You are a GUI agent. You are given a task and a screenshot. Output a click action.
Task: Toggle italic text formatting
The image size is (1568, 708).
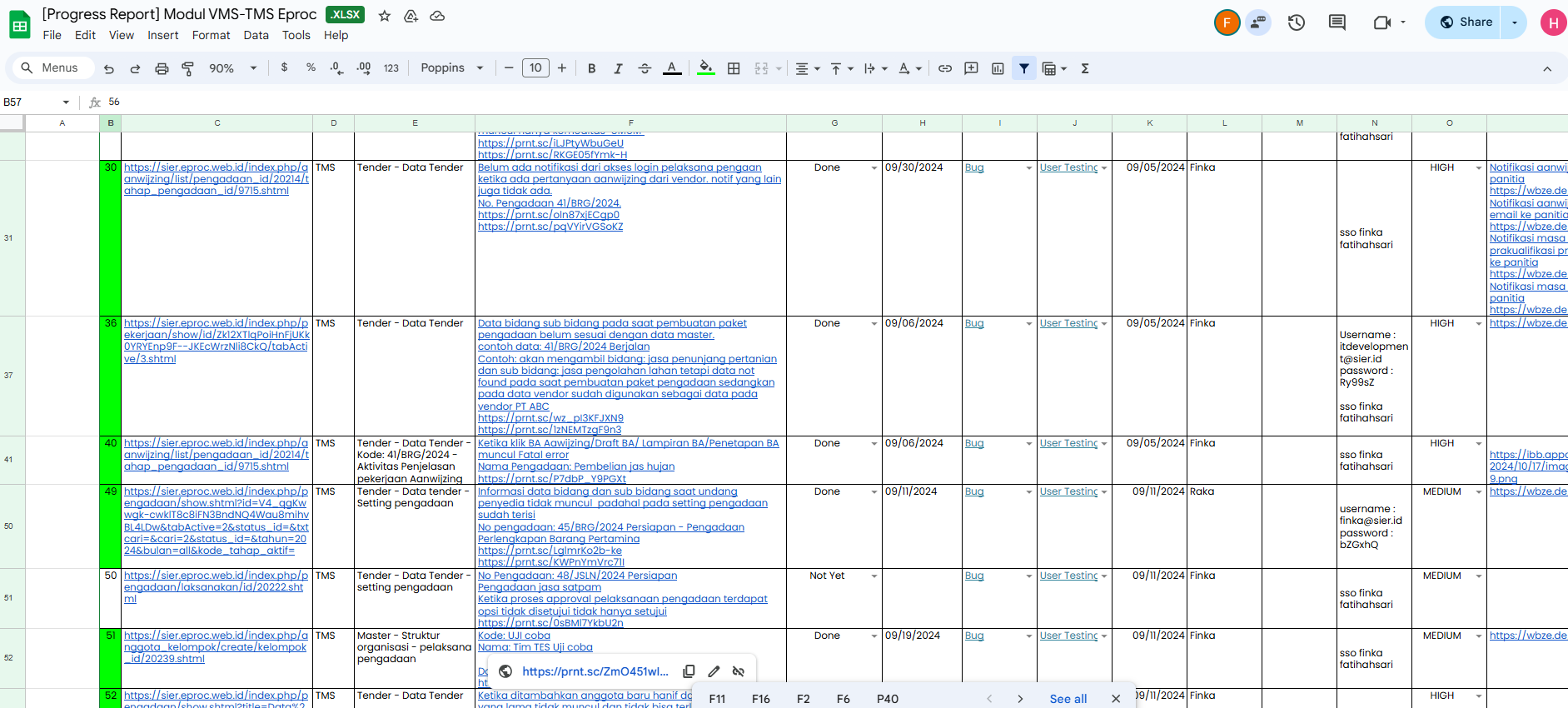pyautogui.click(x=618, y=68)
